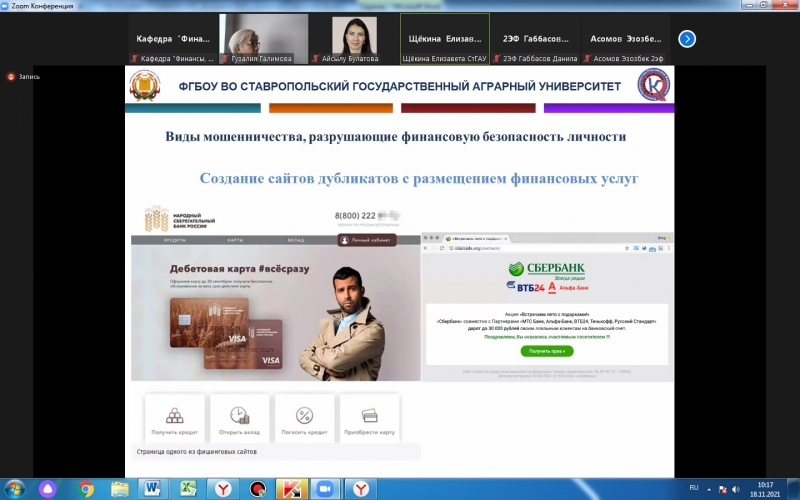
Task: Click muted microphone icon by Айсылу Булатова
Action: (x=316, y=59)
